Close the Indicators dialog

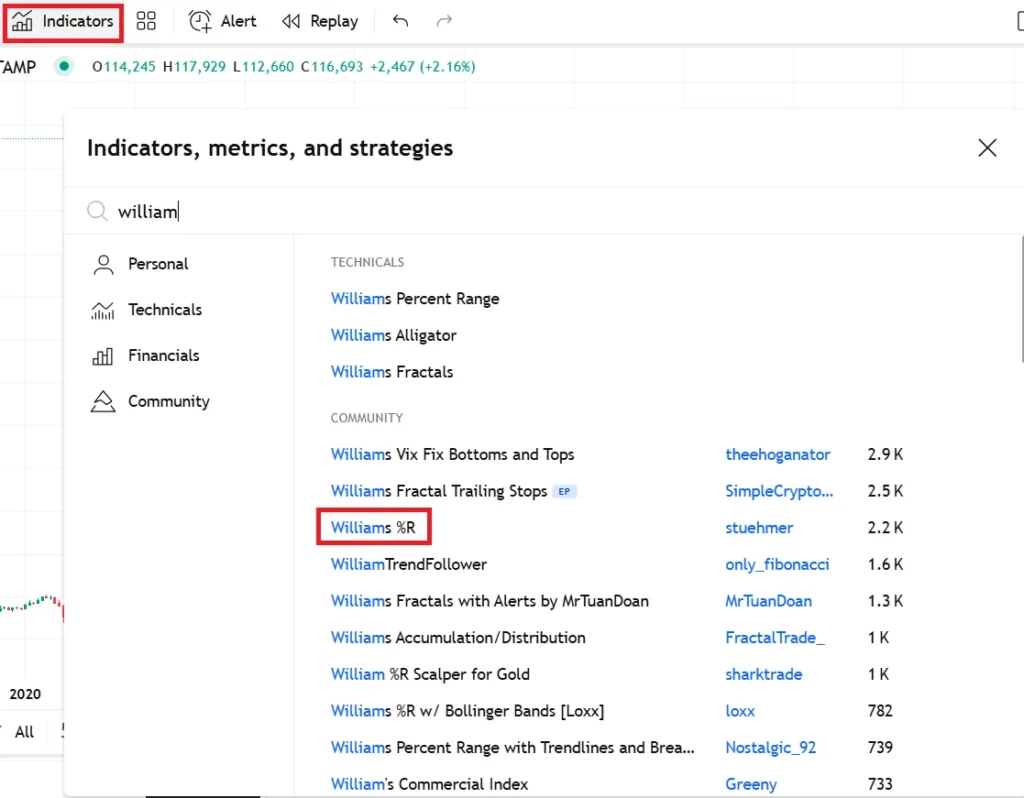[987, 148]
